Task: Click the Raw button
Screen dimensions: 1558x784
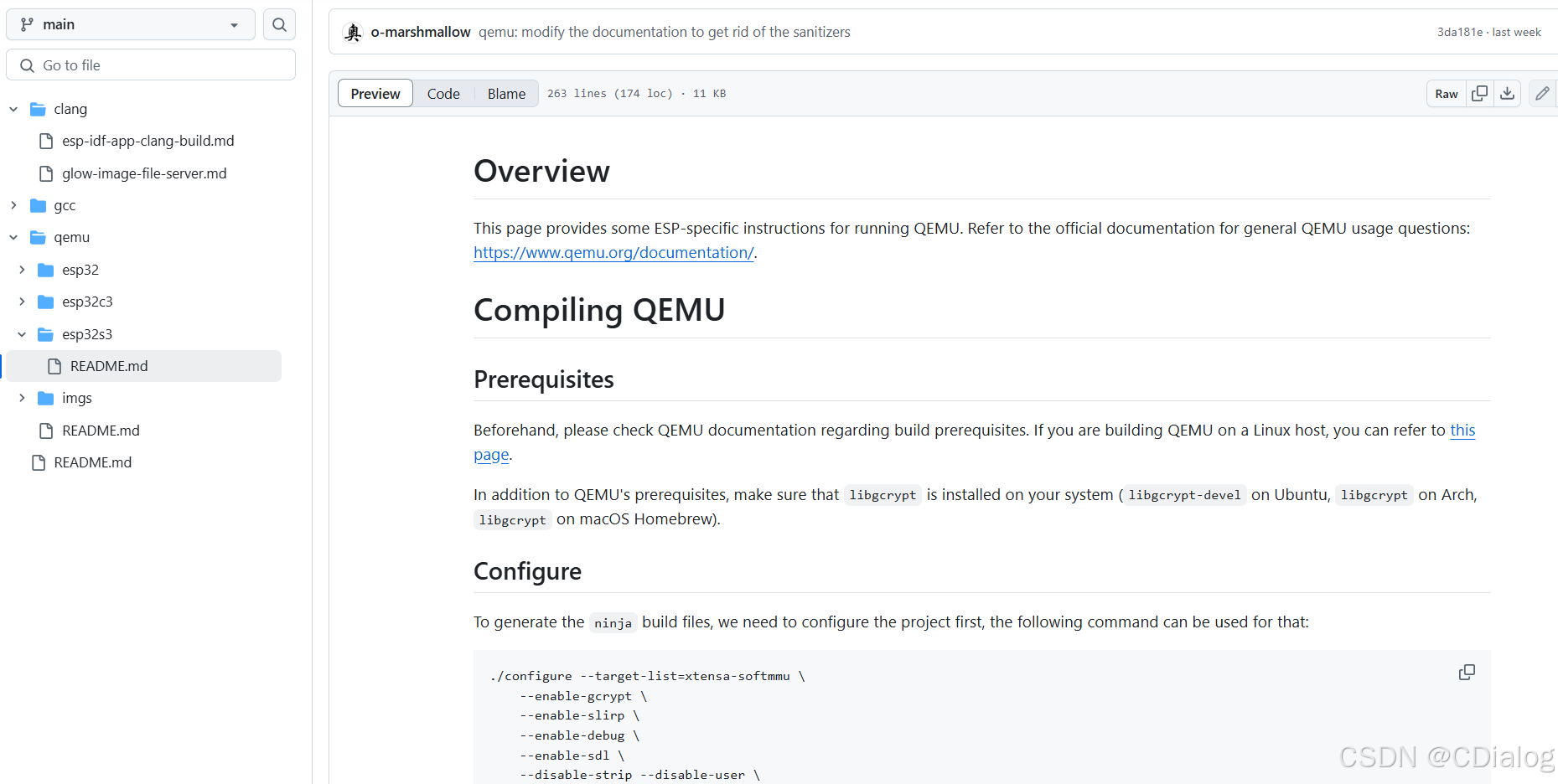Action: tap(1447, 94)
